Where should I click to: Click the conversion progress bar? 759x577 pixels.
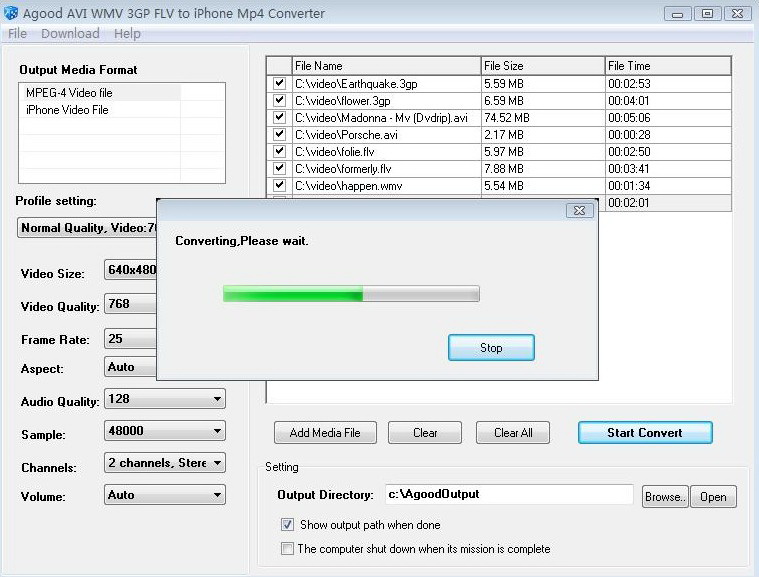point(351,294)
